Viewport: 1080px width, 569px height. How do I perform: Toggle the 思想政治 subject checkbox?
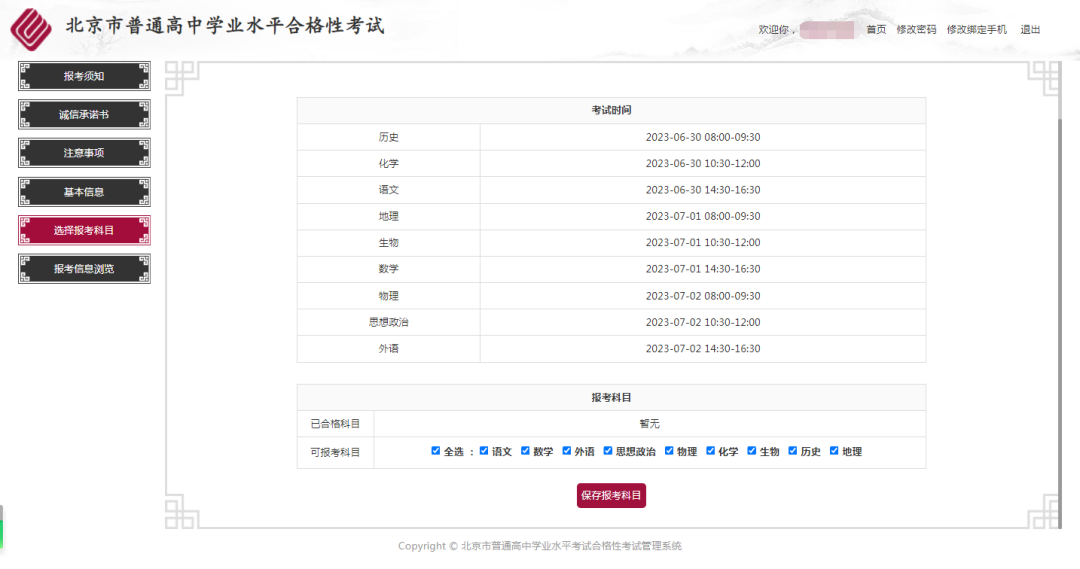point(608,451)
